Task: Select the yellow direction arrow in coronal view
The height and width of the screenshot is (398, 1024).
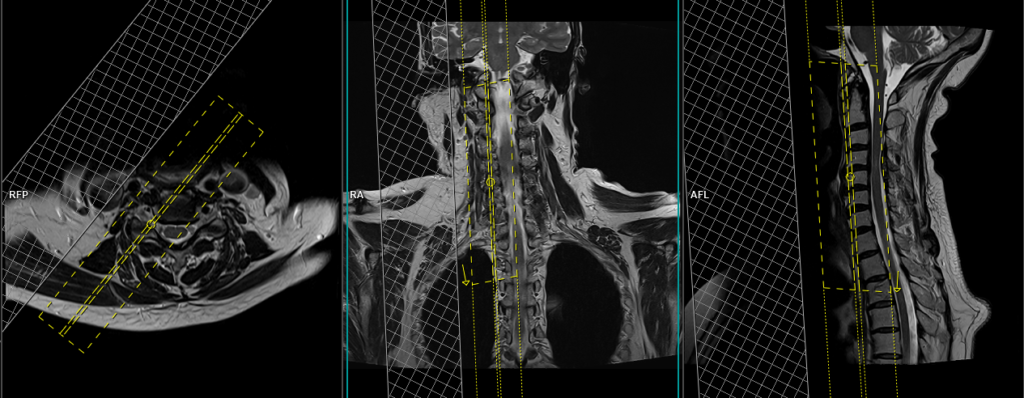Action: [x=465, y=274]
